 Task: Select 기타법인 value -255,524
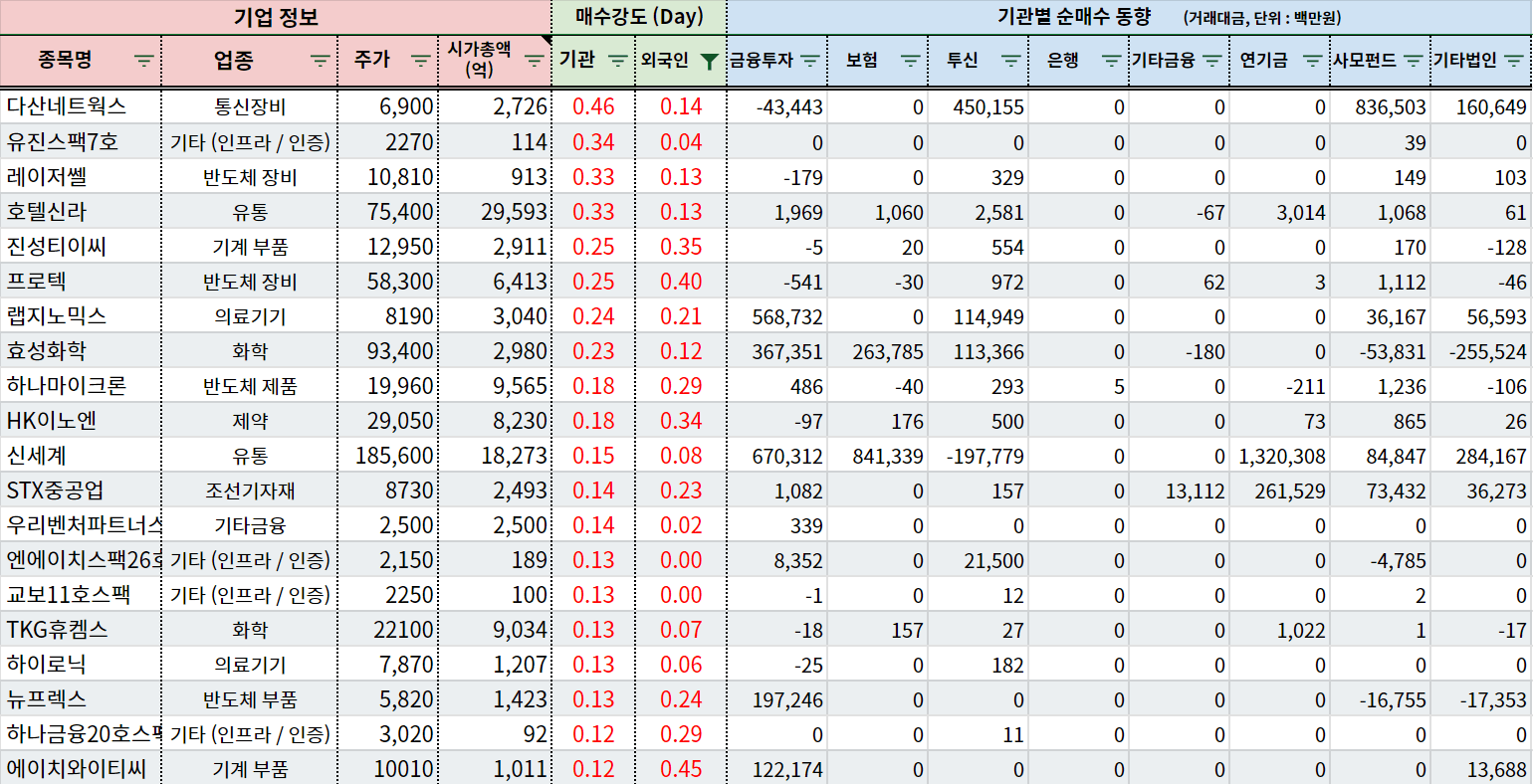(1481, 351)
